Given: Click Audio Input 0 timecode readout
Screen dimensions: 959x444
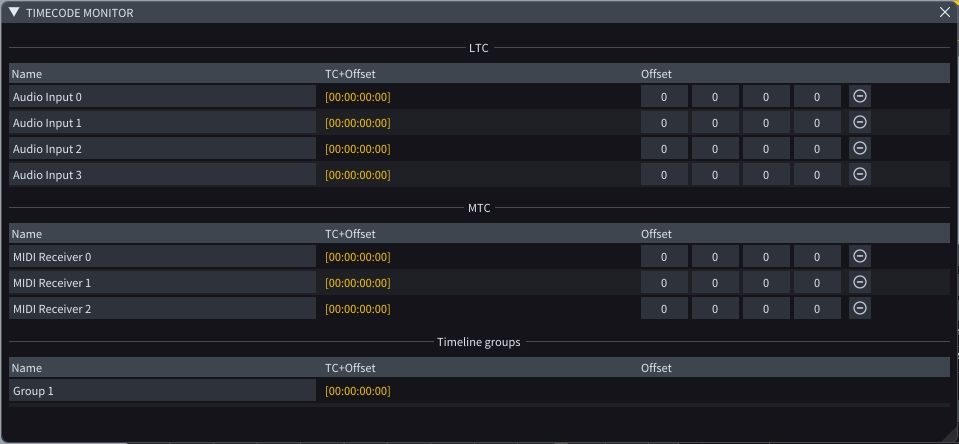Looking at the screenshot, I should (358, 97).
